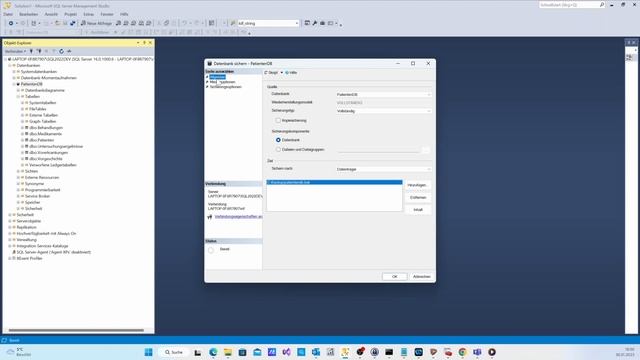Open Microsoft Edge from the taskbar

(x=213, y=352)
